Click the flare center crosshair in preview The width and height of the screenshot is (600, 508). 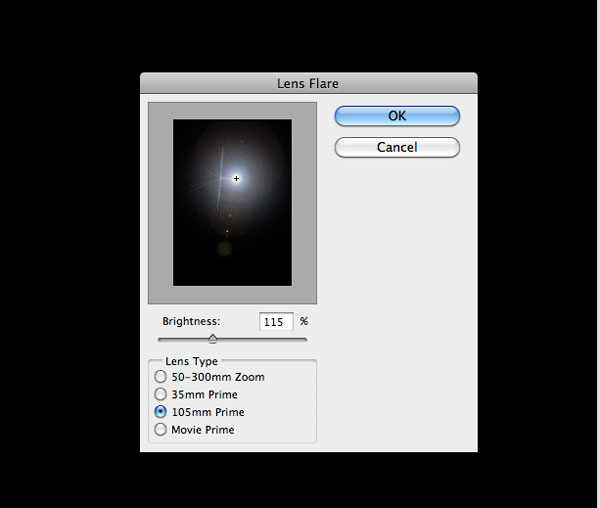click(237, 179)
